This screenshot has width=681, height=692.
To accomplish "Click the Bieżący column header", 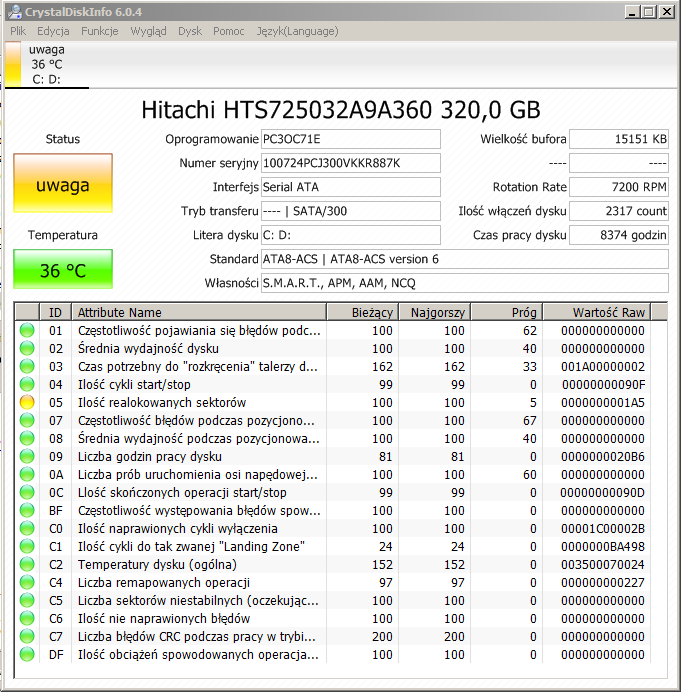I will pos(363,312).
